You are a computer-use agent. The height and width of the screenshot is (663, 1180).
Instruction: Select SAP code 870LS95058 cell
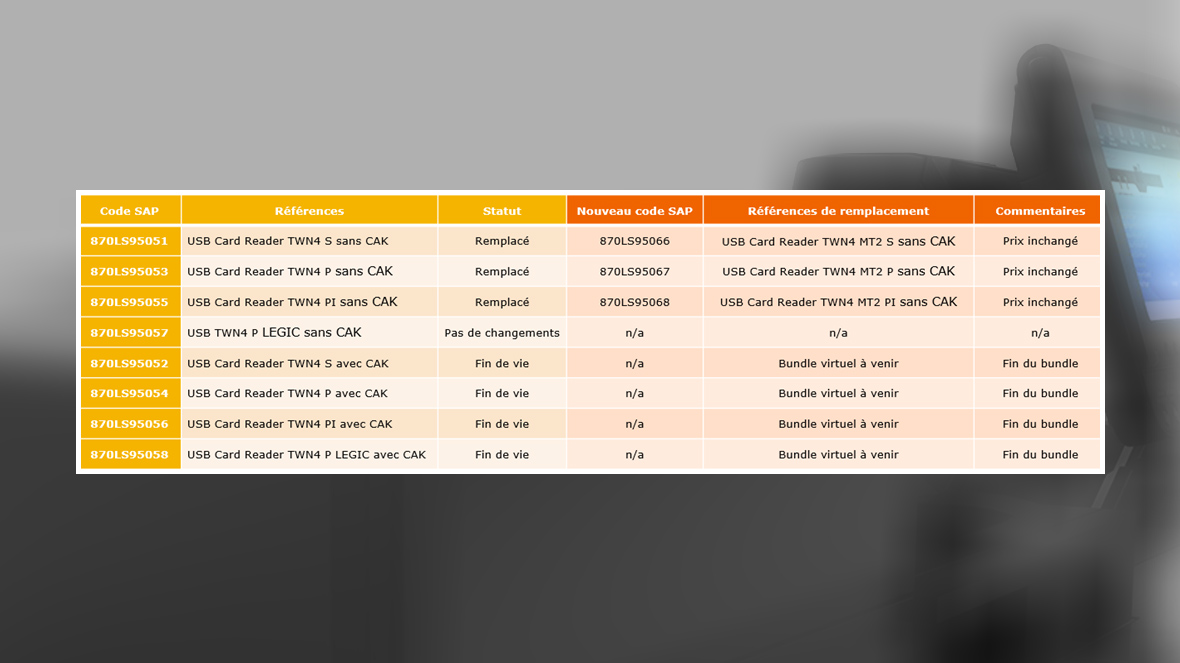pyautogui.click(x=130, y=455)
